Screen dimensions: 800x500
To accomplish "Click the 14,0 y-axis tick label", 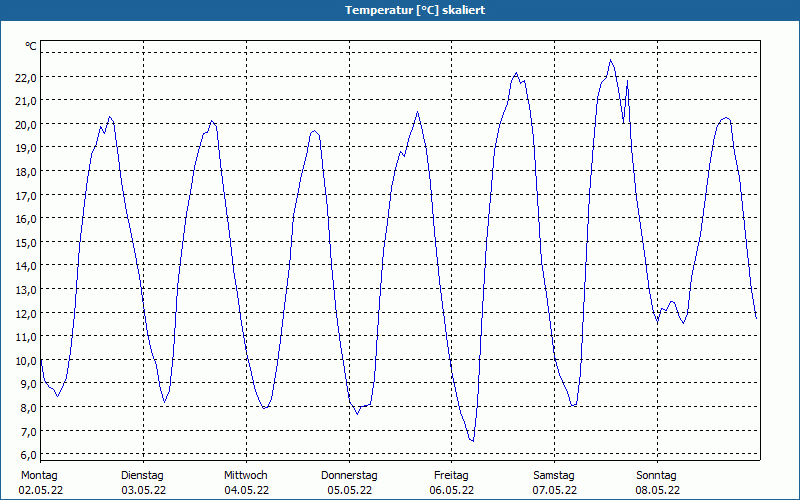I will click(x=26, y=266).
